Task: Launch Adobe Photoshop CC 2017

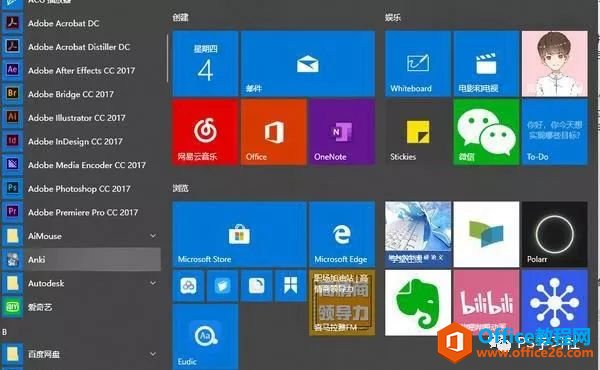Action: coord(81,189)
